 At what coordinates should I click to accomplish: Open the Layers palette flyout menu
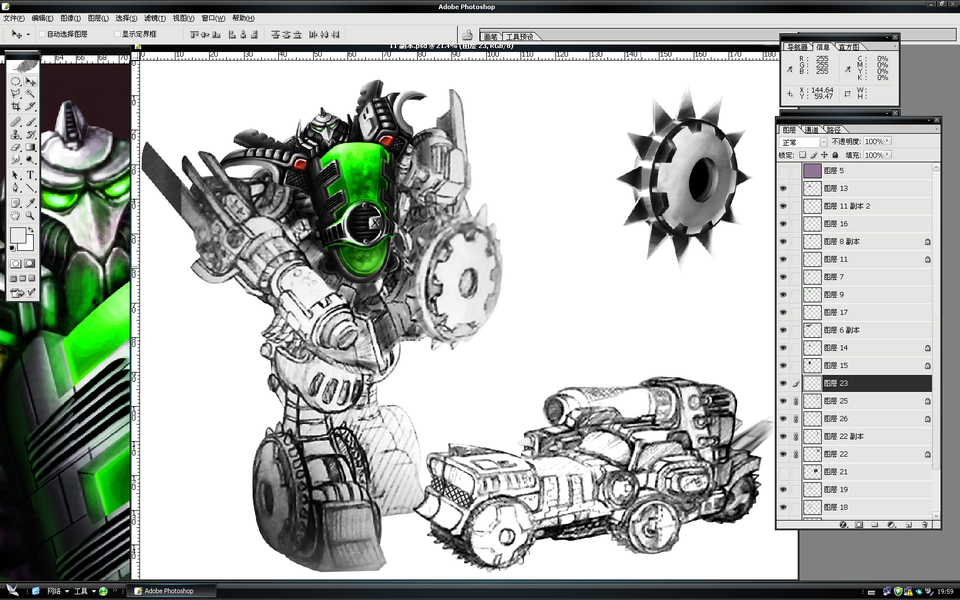tap(936, 129)
